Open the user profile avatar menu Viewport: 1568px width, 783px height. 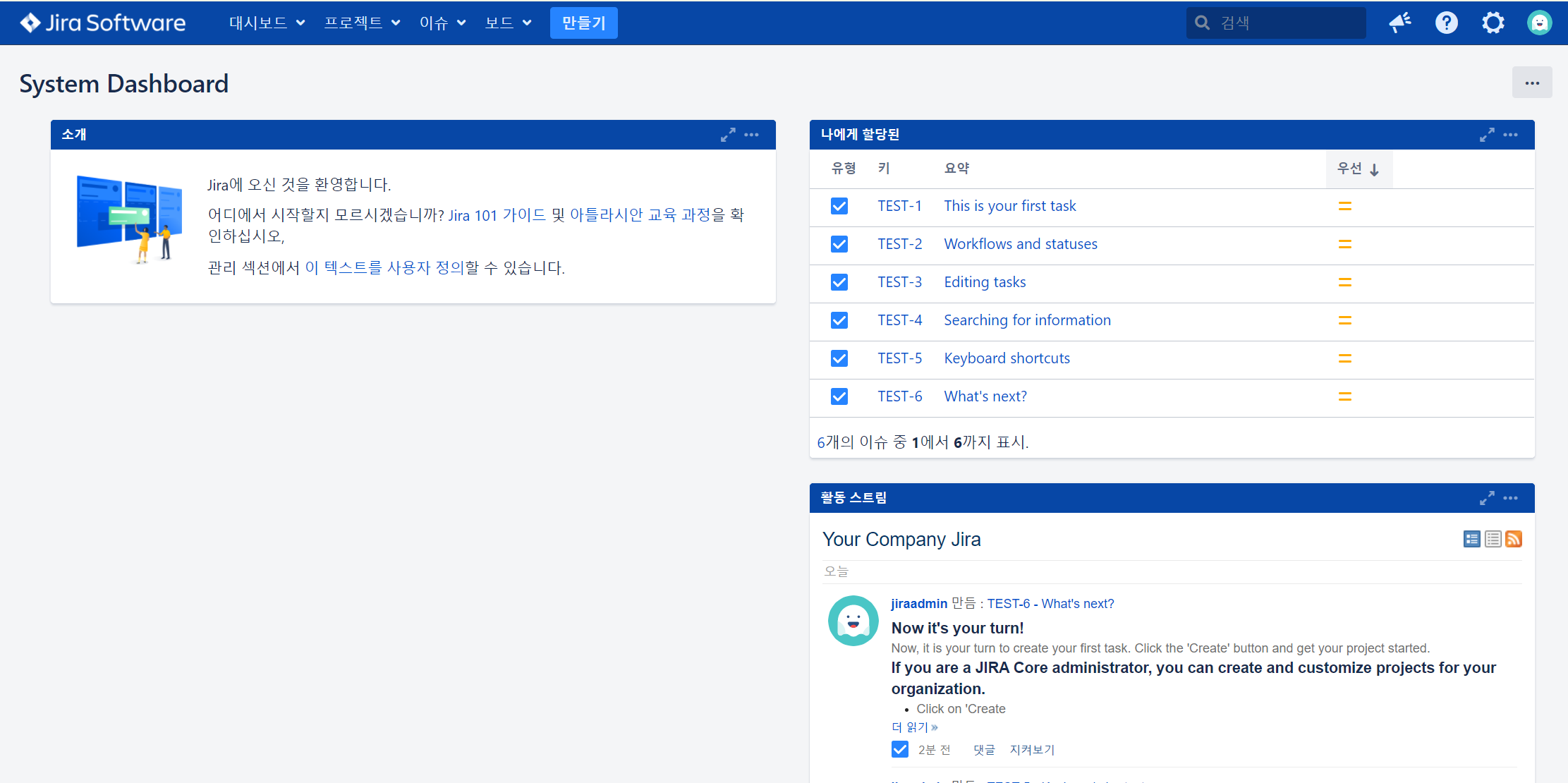pyautogui.click(x=1539, y=23)
